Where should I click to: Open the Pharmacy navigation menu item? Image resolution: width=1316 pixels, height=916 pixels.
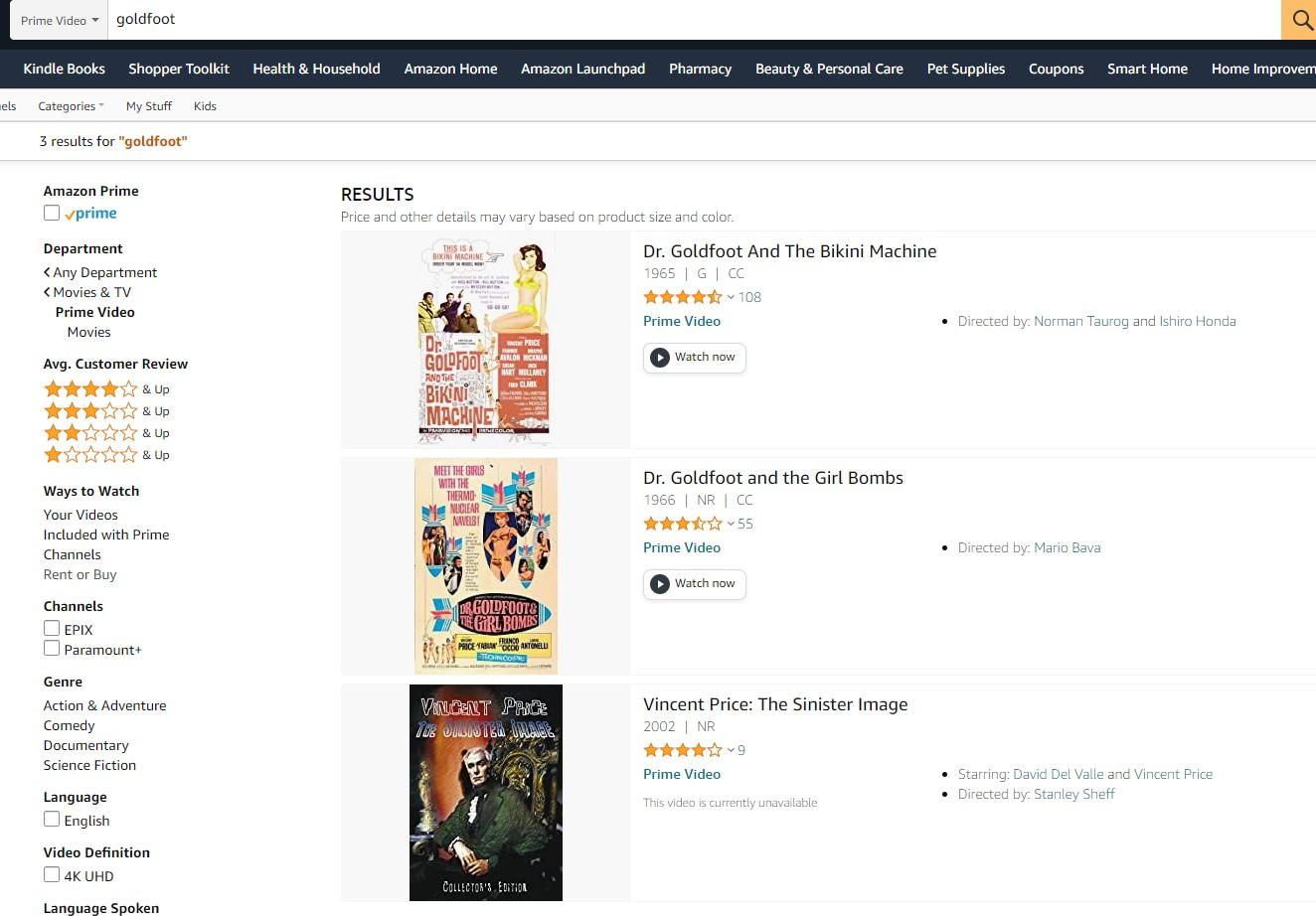(x=700, y=69)
